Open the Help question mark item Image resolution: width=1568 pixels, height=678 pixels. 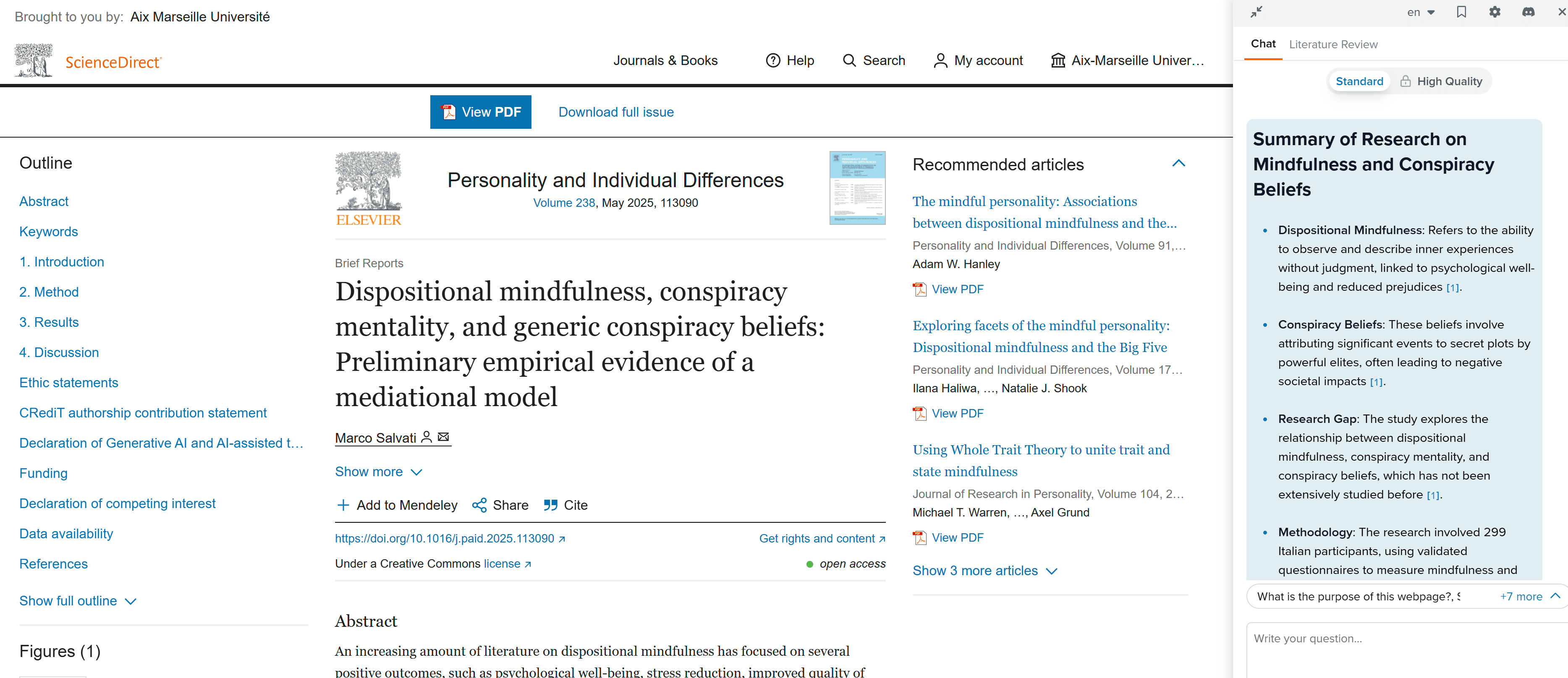[x=790, y=60]
